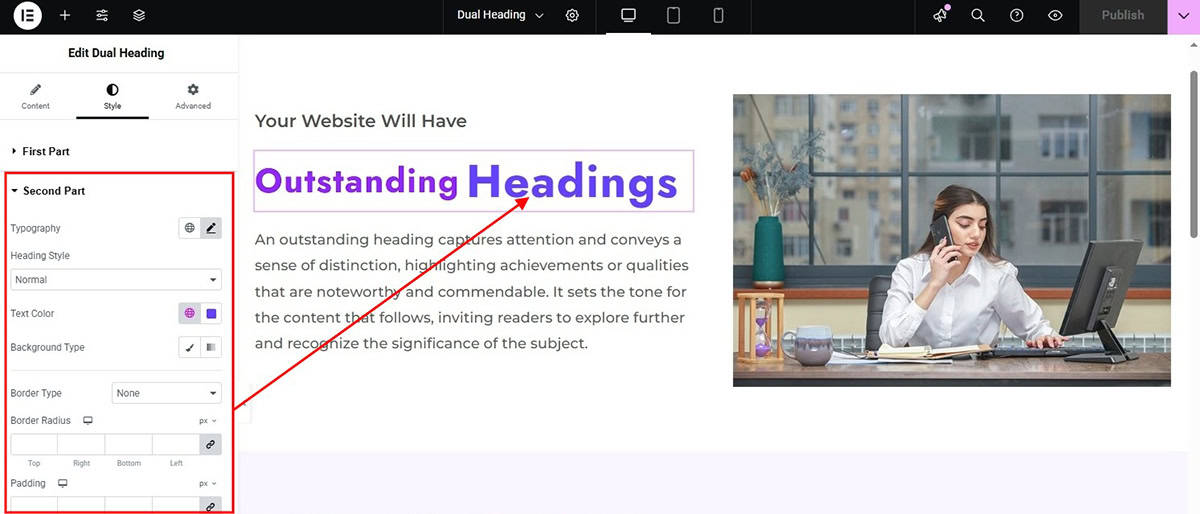Click the plus Add Element icon
Screen dimensions: 1200x514
click(65, 16)
